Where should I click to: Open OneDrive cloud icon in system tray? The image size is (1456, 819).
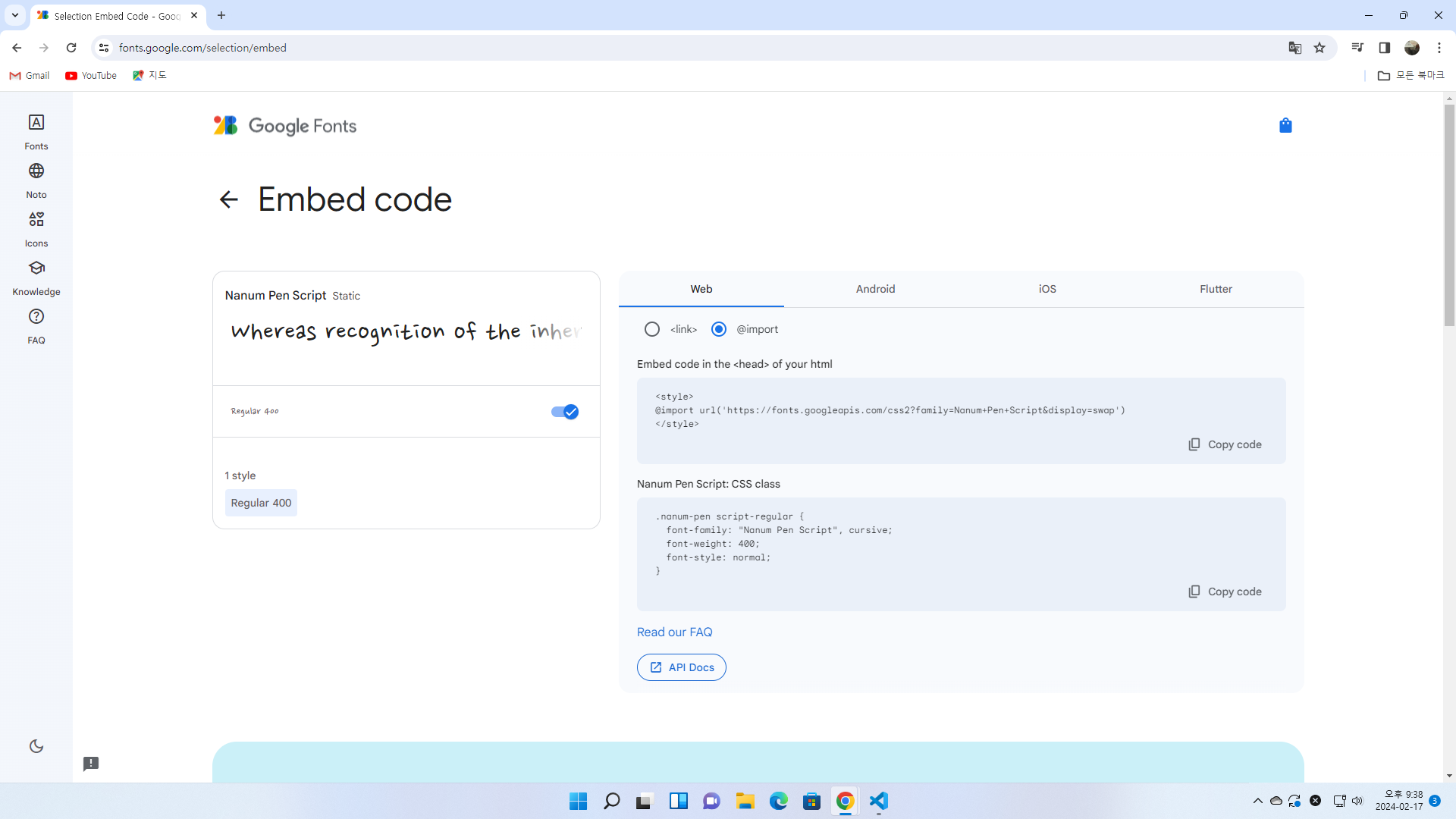point(1276,801)
